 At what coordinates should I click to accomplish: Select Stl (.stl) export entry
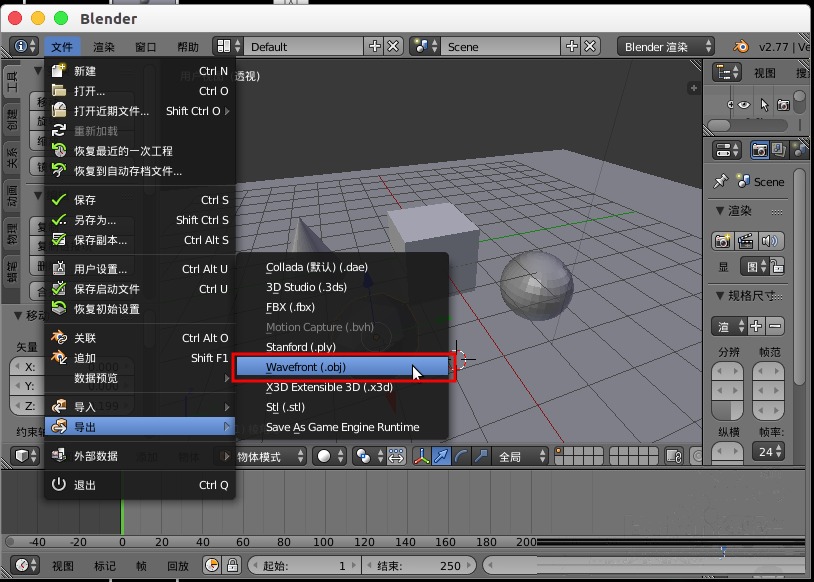coord(342,407)
